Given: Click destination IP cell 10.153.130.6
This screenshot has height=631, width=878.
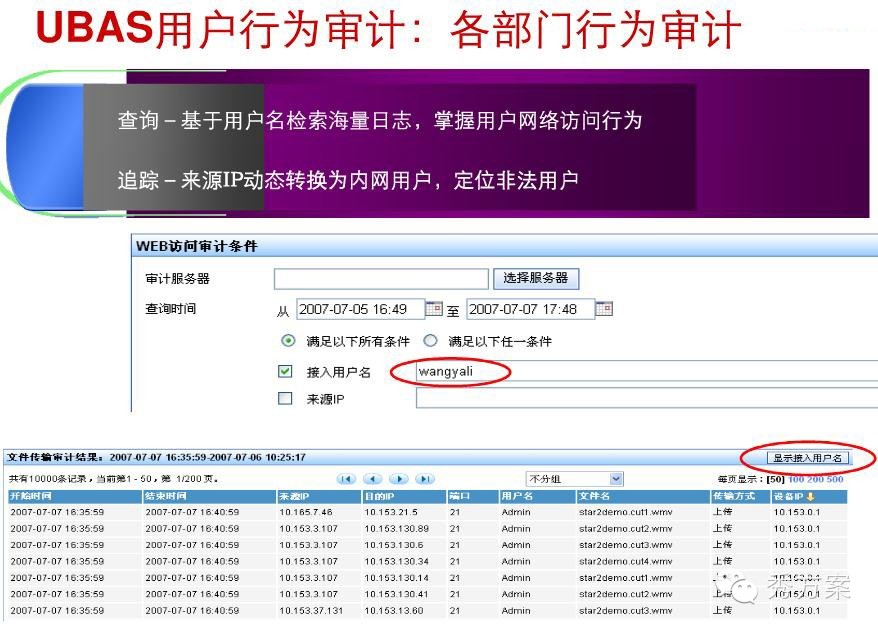Looking at the screenshot, I should point(394,545).
